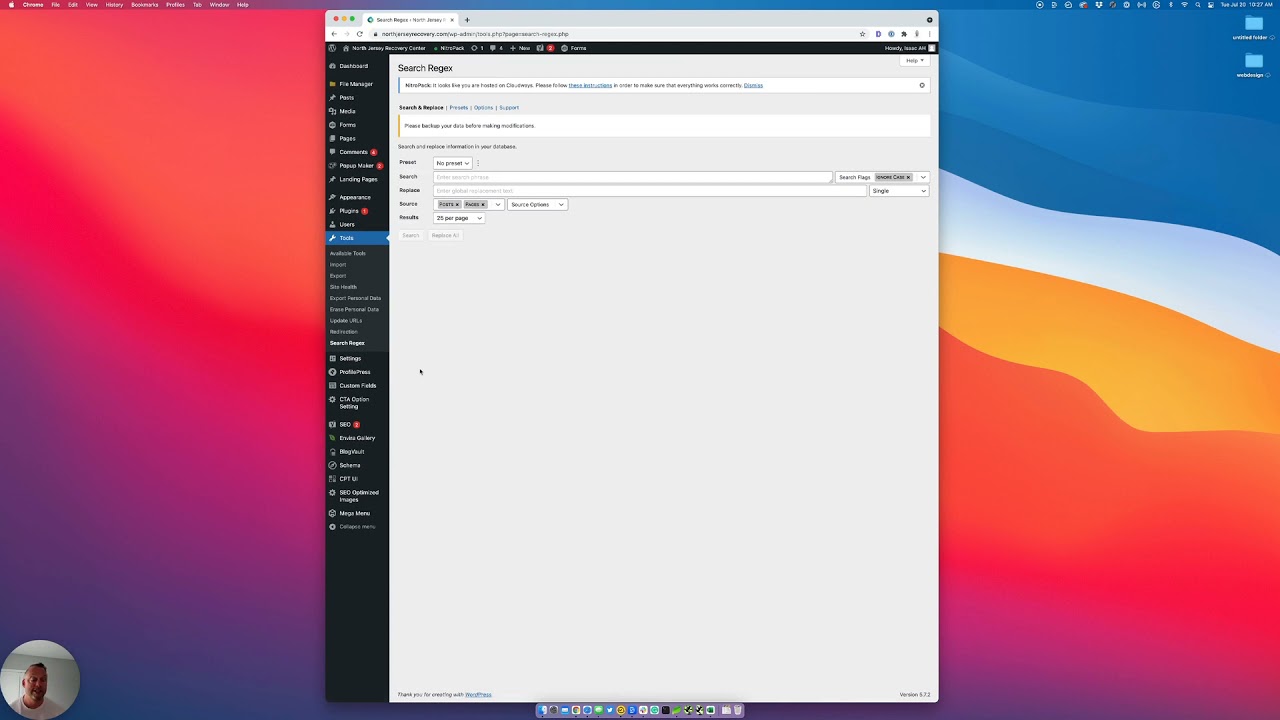Follow the 'these instructions' link
1280x720 pixels.
[590, 86]
